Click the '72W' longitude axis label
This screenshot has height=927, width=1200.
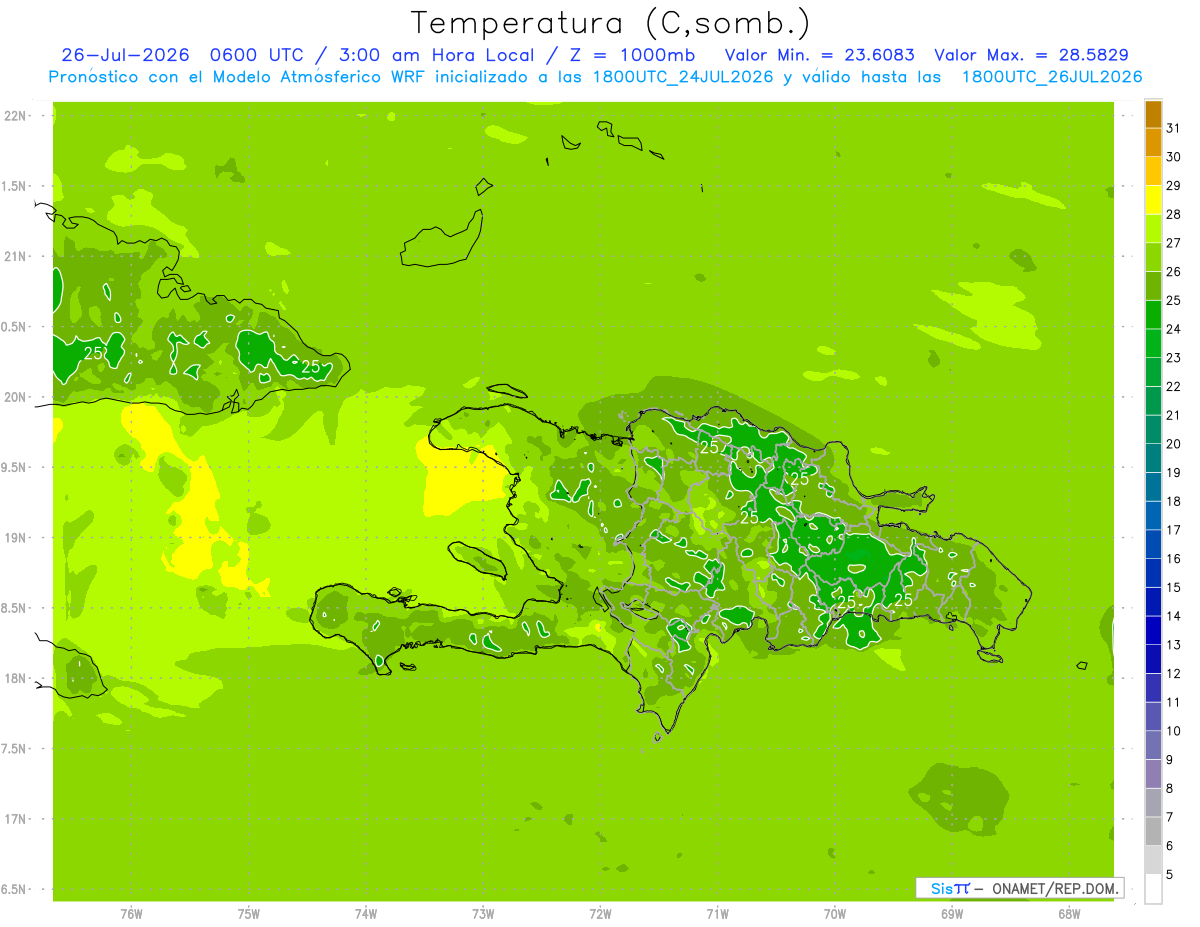click(x=600, y=914)
